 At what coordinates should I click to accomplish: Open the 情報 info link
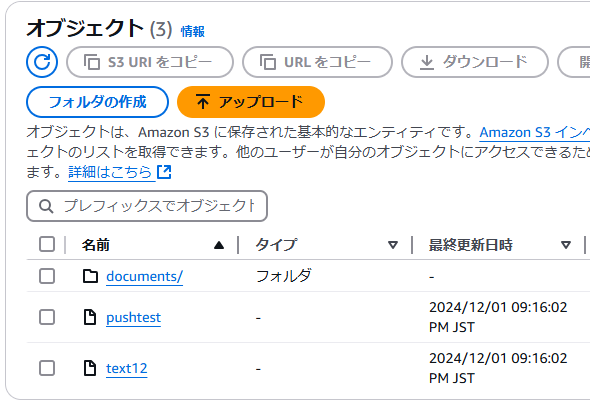pyautogui.click(x=193, y=32)
